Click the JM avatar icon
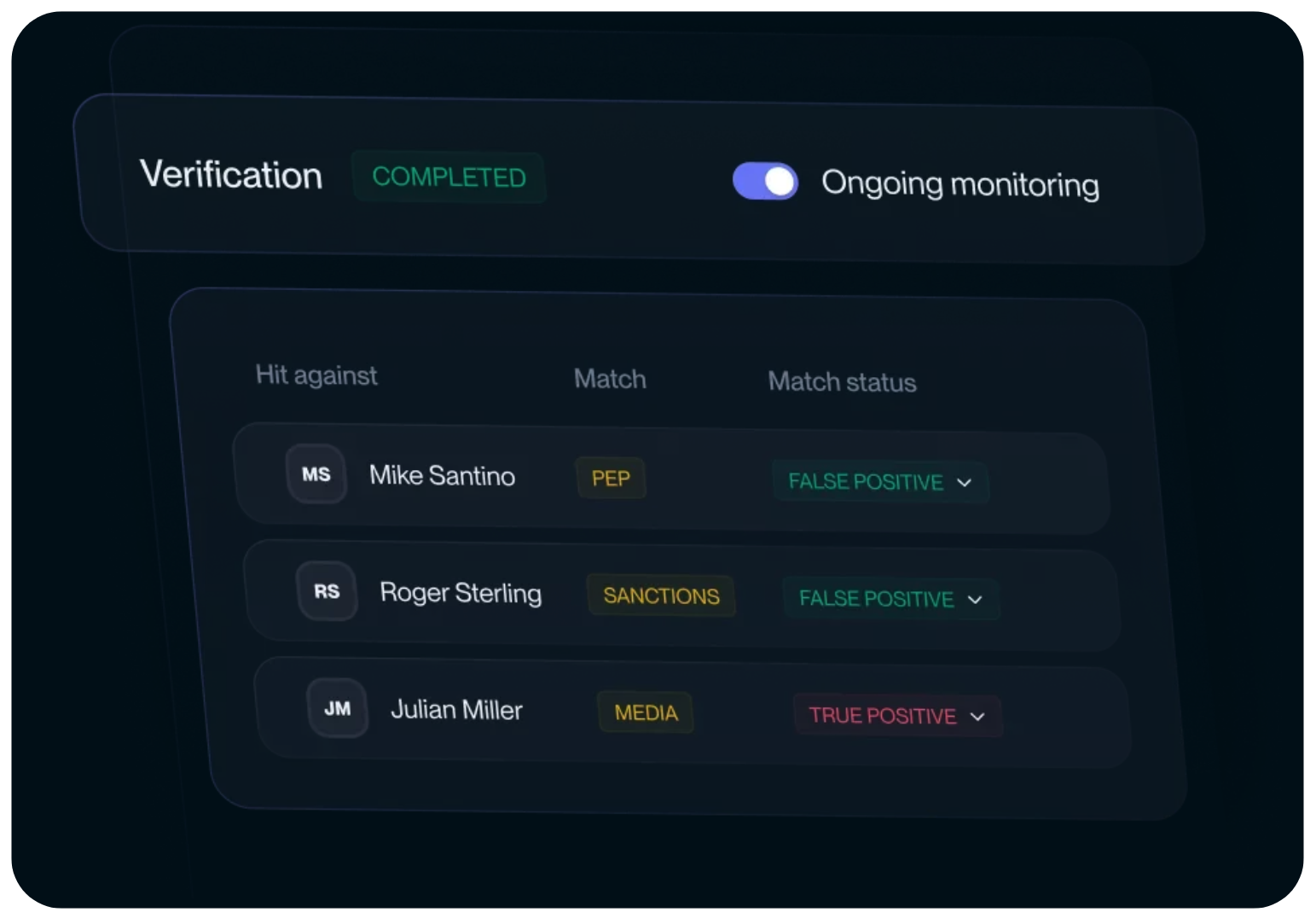Image resolution: width=1316 pixels, height=918 pixels. click(337, 708)
